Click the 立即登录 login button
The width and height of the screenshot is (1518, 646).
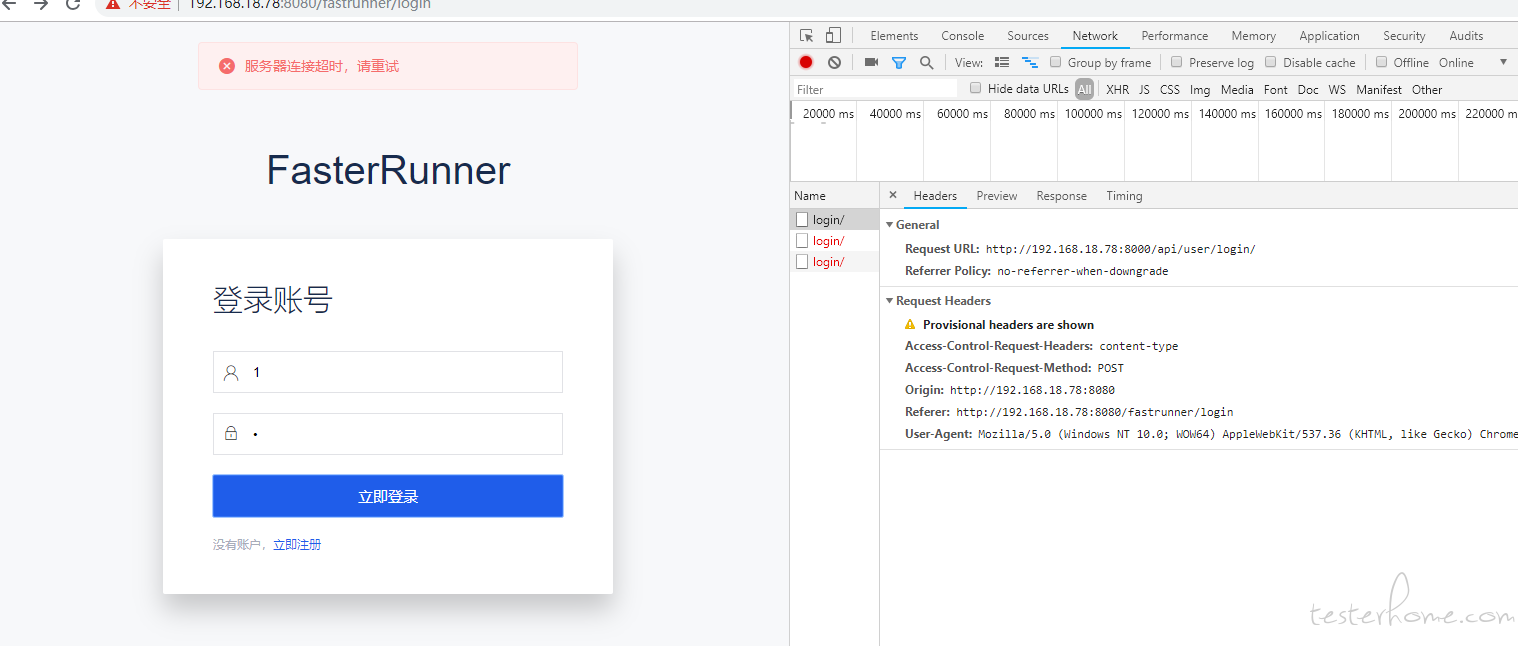click(x=388, y=496)
